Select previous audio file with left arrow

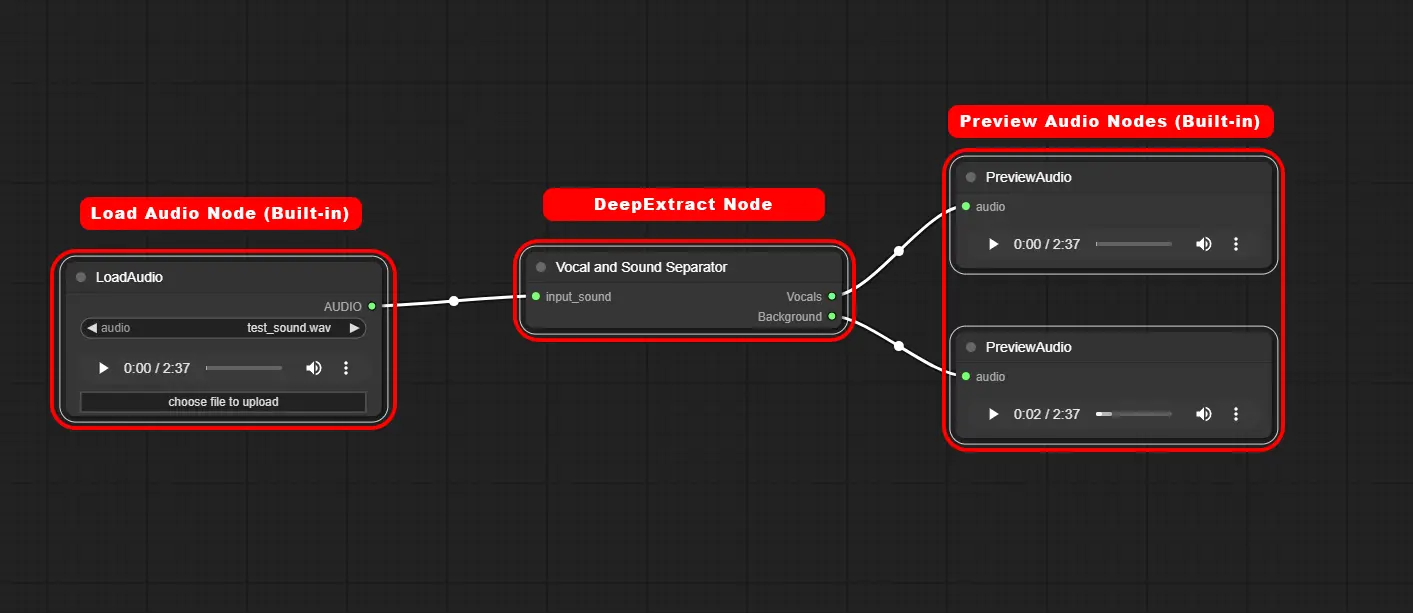(92, 328)
